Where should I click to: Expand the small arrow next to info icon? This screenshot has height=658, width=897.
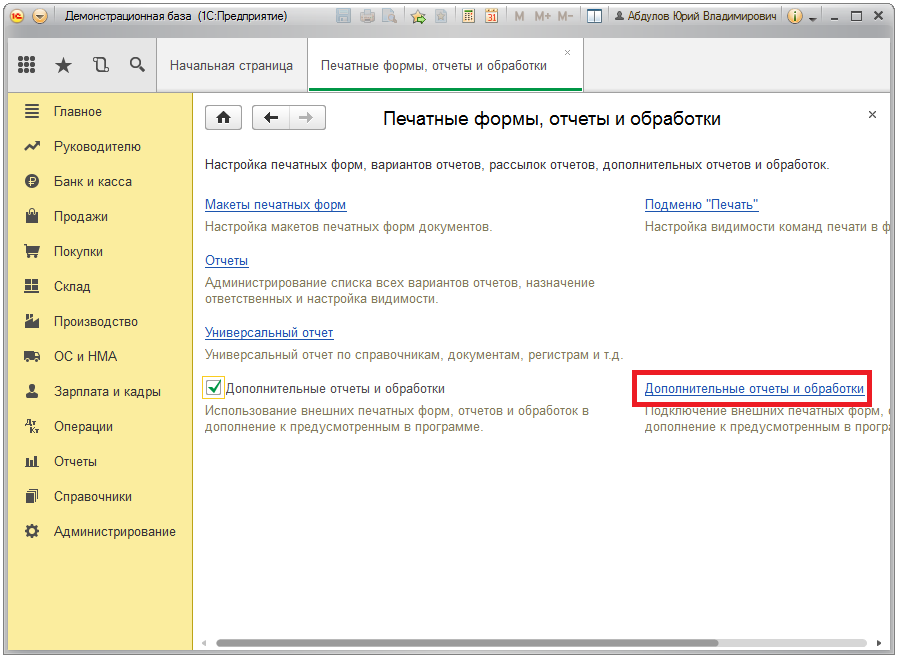(x=812, y=18)
